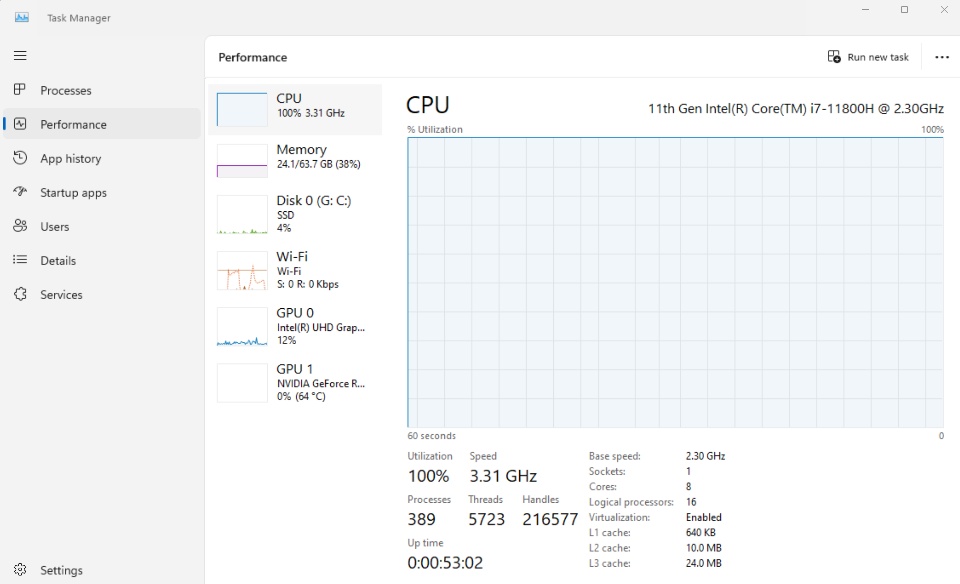This screenshot has height=584, width=960.
Task: Click the Settings gear icon
Action: (20, 570)
